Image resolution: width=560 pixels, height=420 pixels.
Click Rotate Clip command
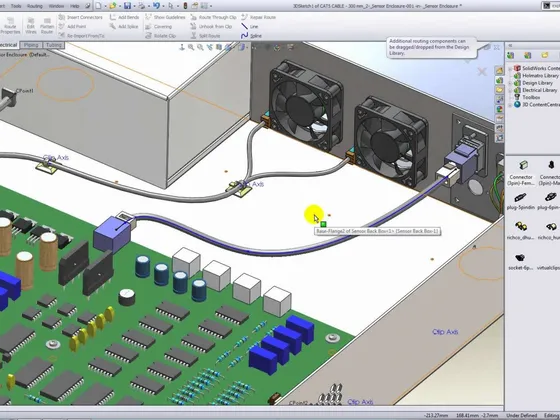click(x=160, y=36)
